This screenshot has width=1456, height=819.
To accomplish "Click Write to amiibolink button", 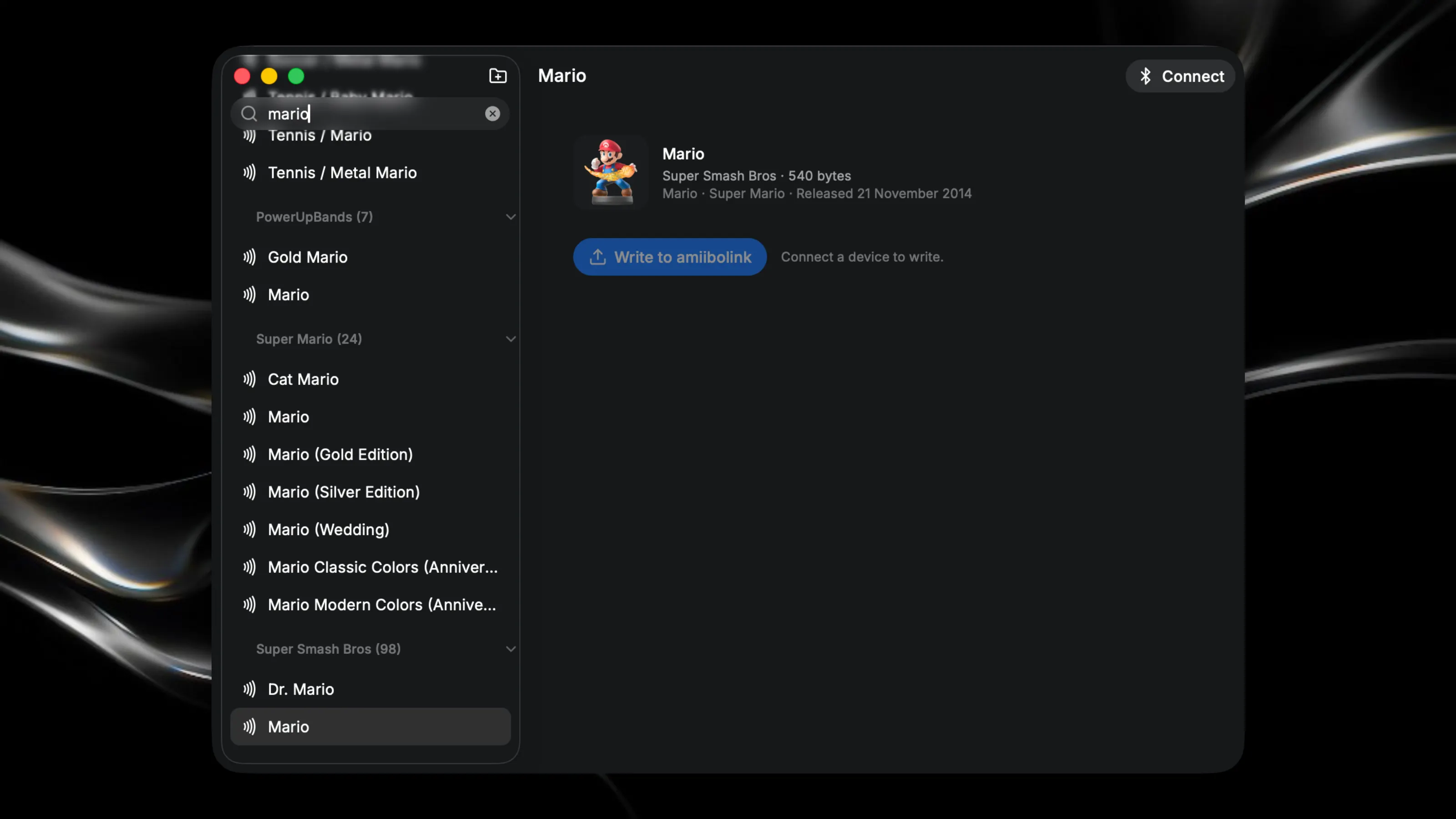I will [670, 257].
